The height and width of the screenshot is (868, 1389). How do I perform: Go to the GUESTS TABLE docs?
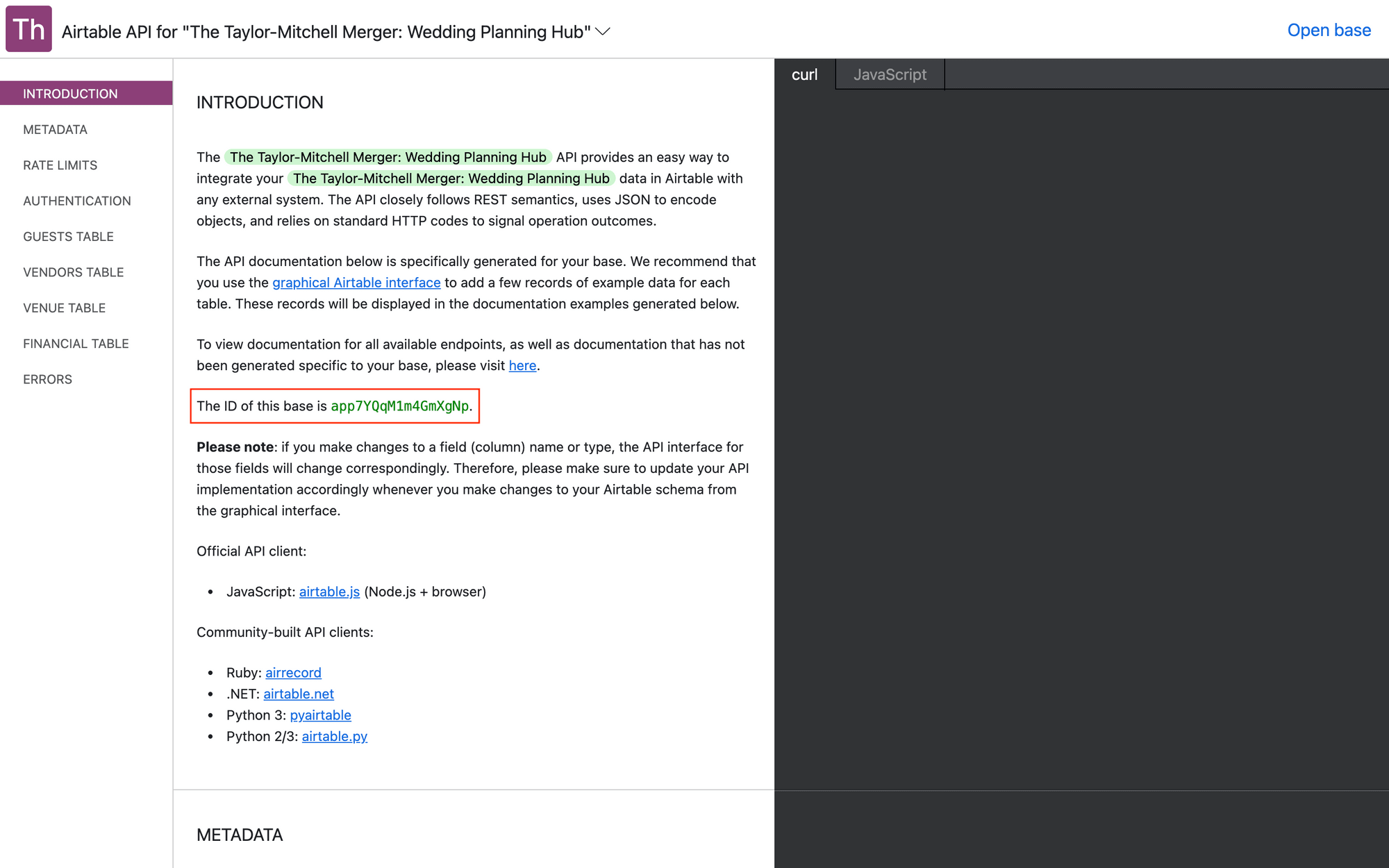coord(68,236)
